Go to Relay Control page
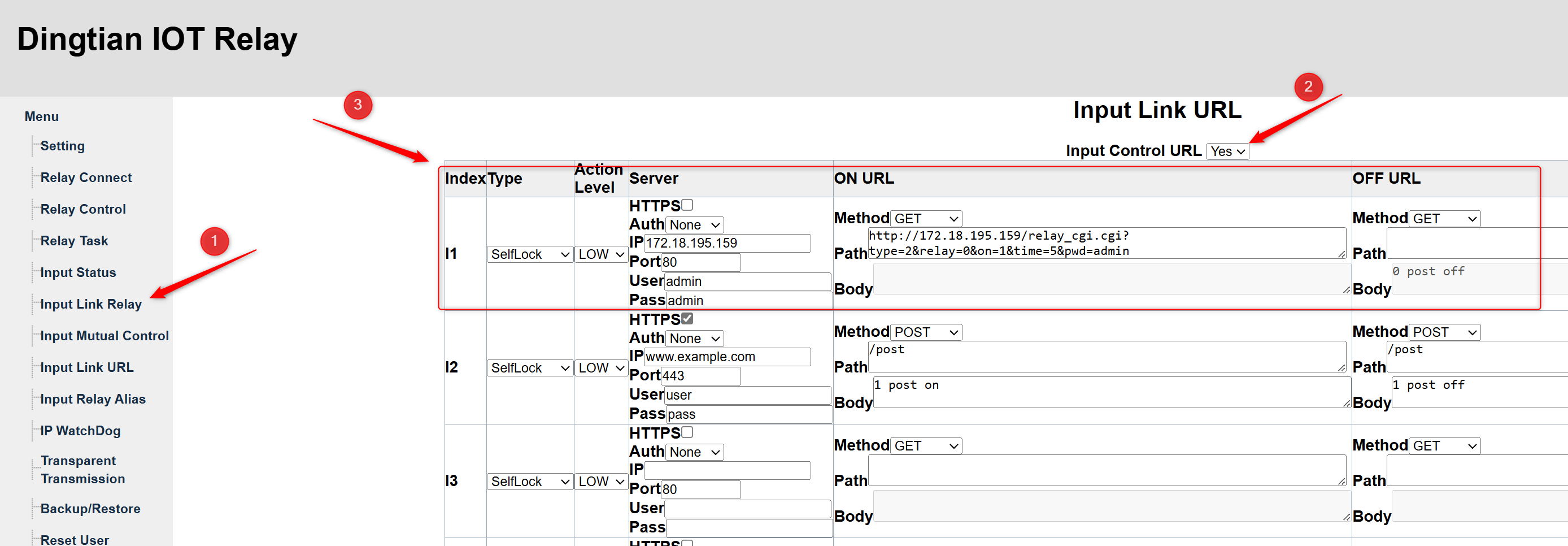 83,209
